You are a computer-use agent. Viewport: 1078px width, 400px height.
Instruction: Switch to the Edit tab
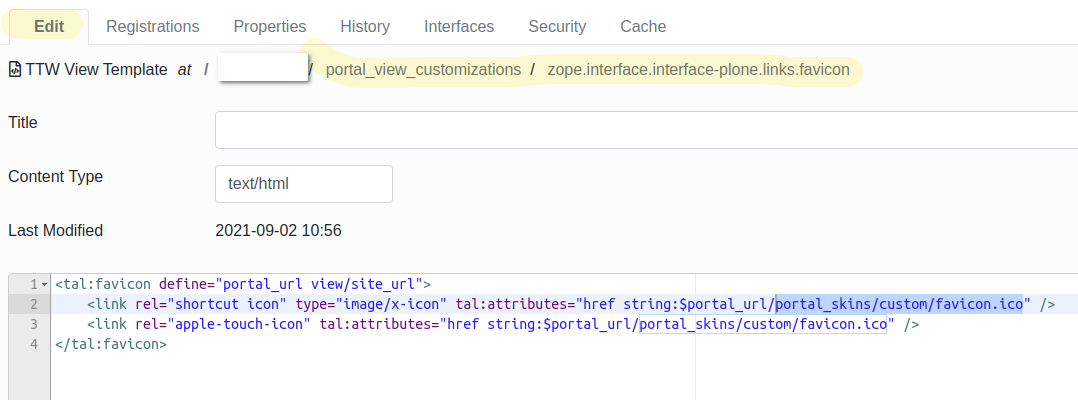point(49,27)
